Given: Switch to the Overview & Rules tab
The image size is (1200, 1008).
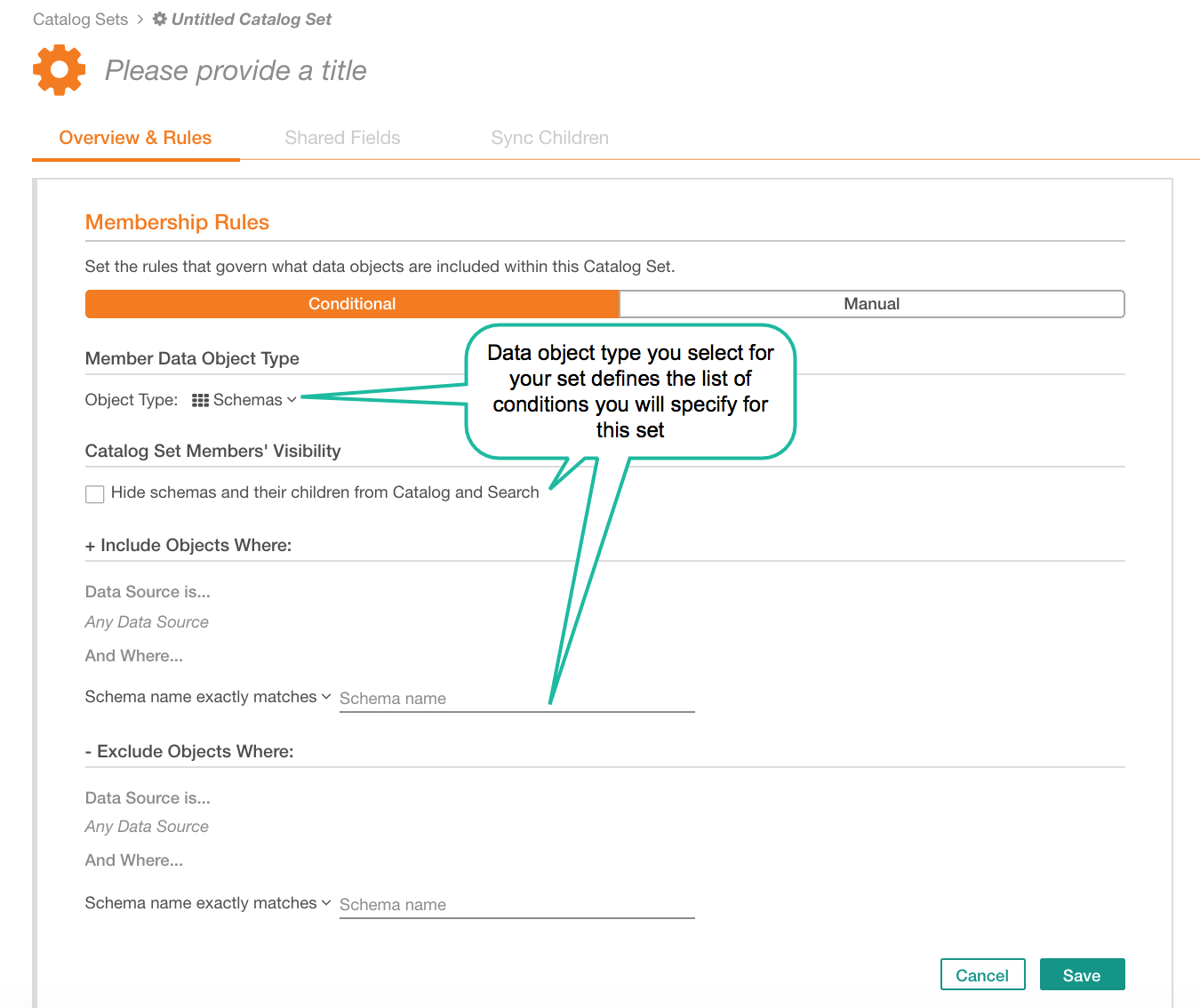Looking at the screenshot, I should pos(135,138).
